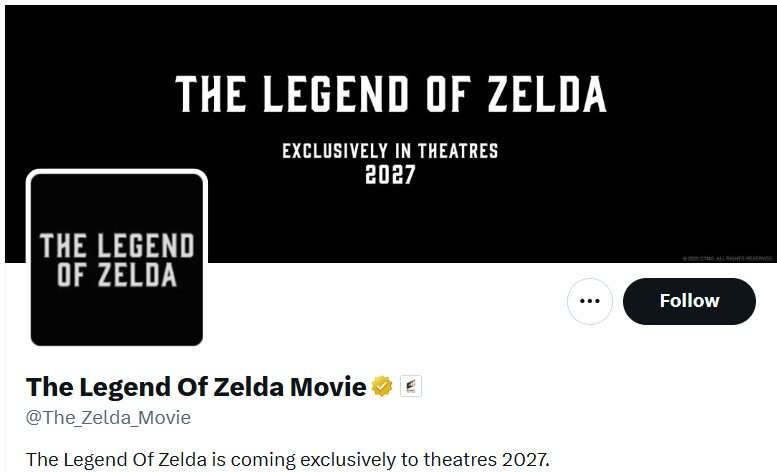Click the EXCLUSIVELY IN THEATRES banner text

tap(390, 151)
